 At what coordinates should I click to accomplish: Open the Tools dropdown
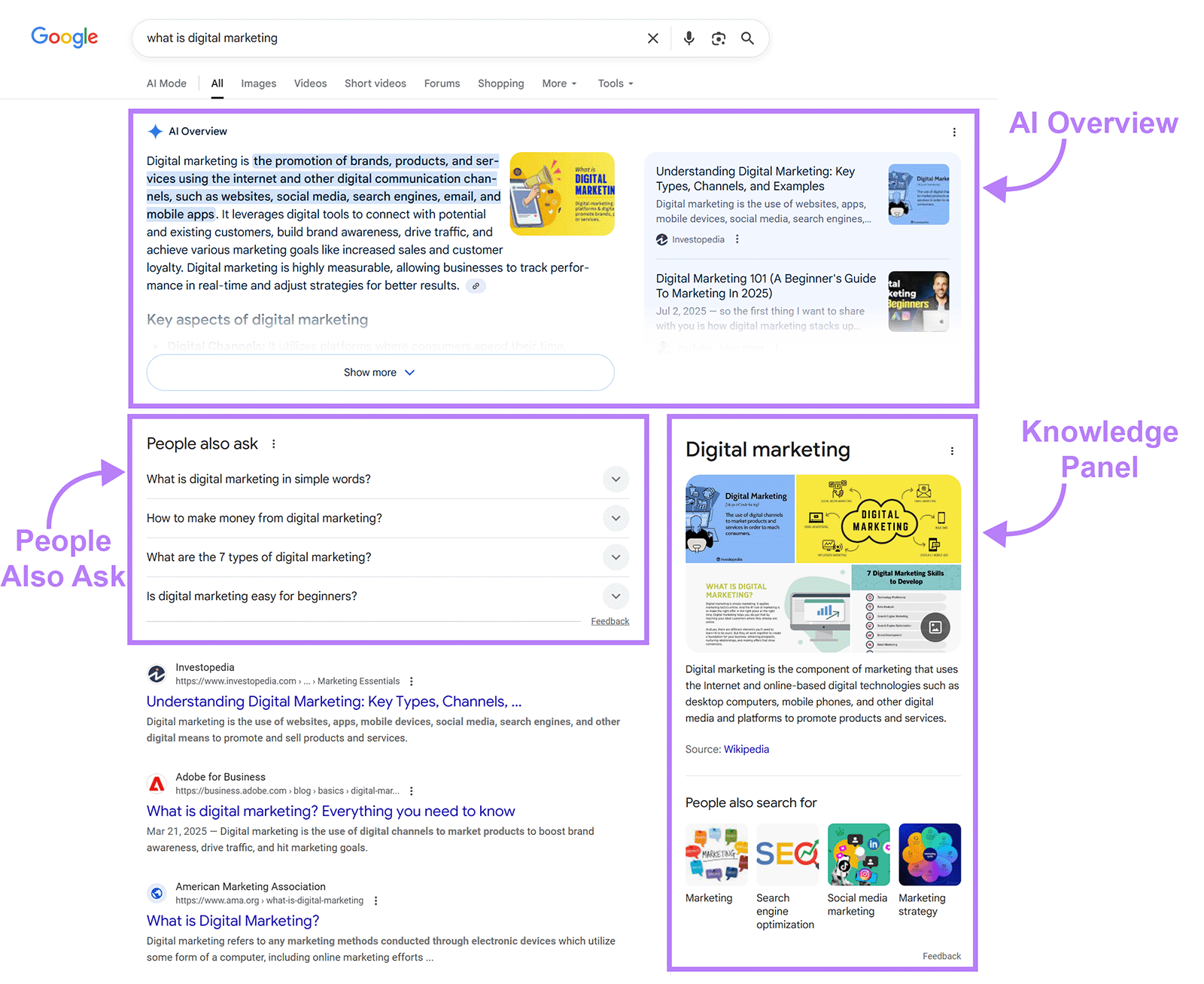614,83
